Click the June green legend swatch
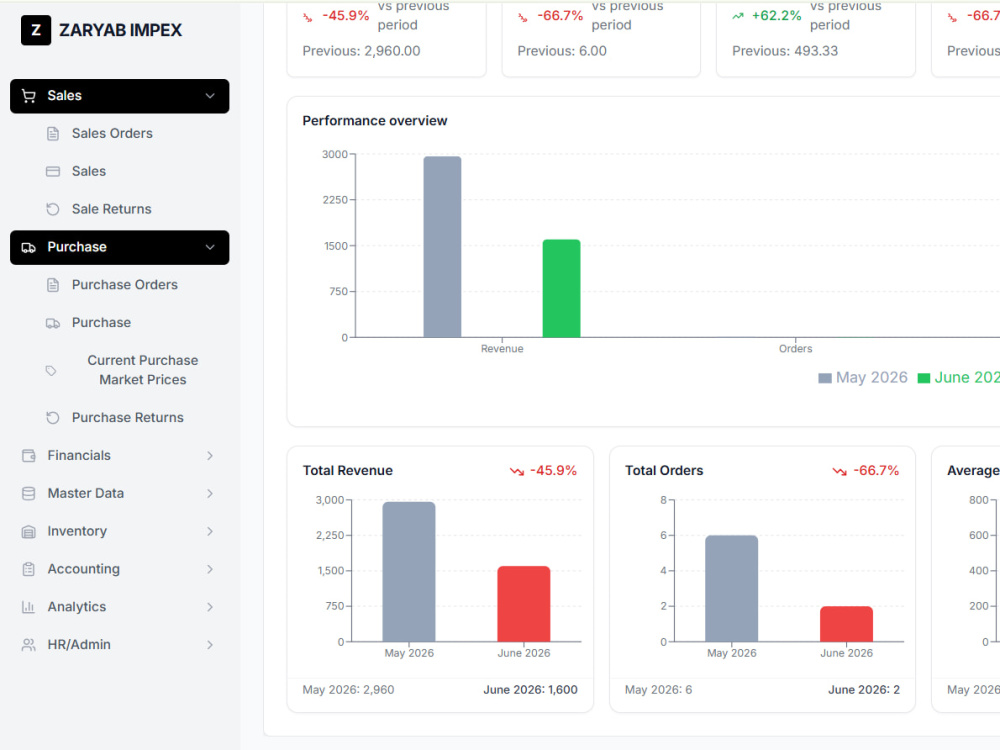Screen dimensions: 1000x750 pos(923,378)
